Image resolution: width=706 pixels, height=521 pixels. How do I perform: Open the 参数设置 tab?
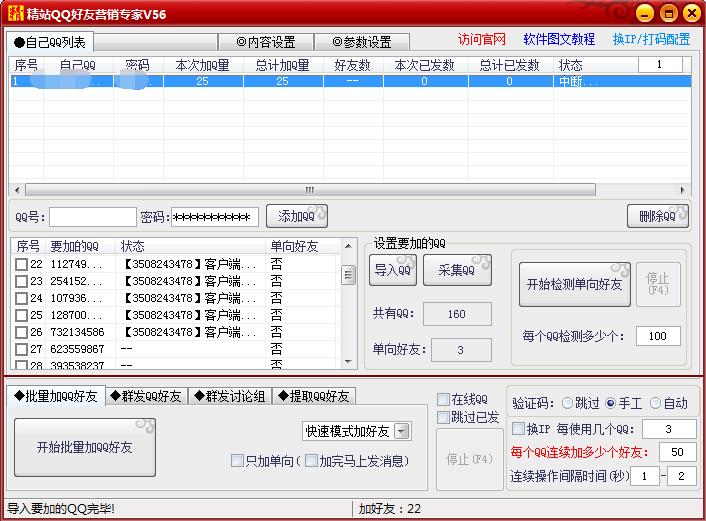pyautogui.click(x=362, y=42)
